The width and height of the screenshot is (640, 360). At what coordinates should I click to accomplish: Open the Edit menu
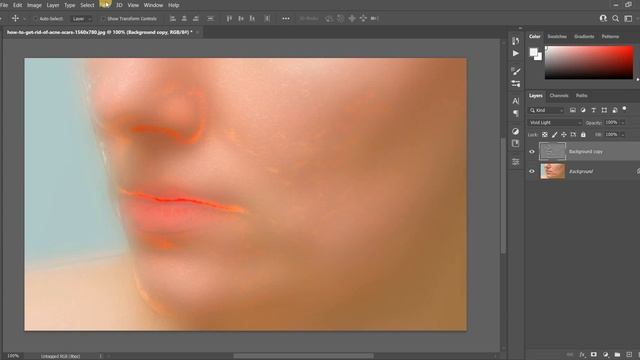18,5
